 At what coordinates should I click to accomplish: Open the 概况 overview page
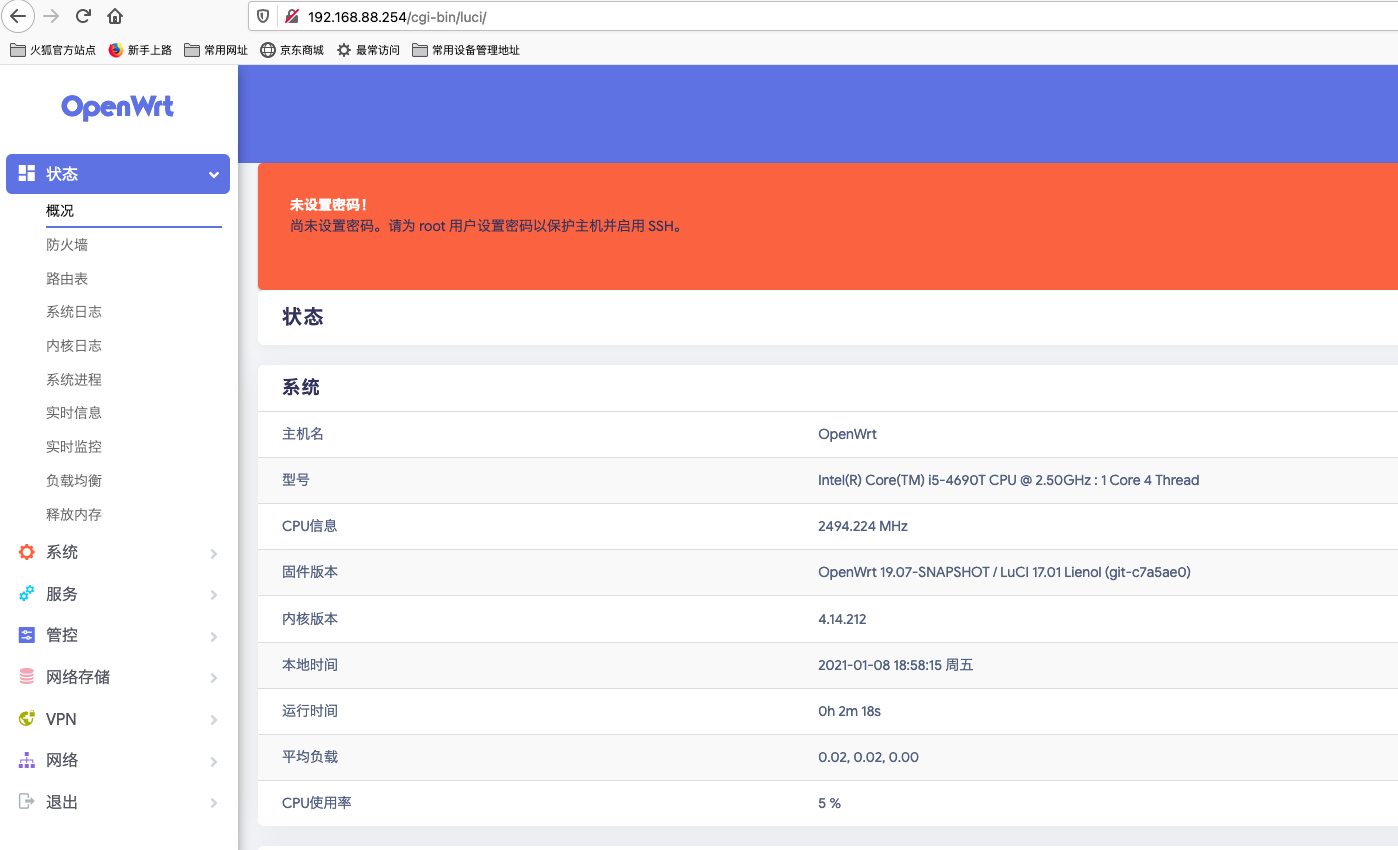coord(60,211)
